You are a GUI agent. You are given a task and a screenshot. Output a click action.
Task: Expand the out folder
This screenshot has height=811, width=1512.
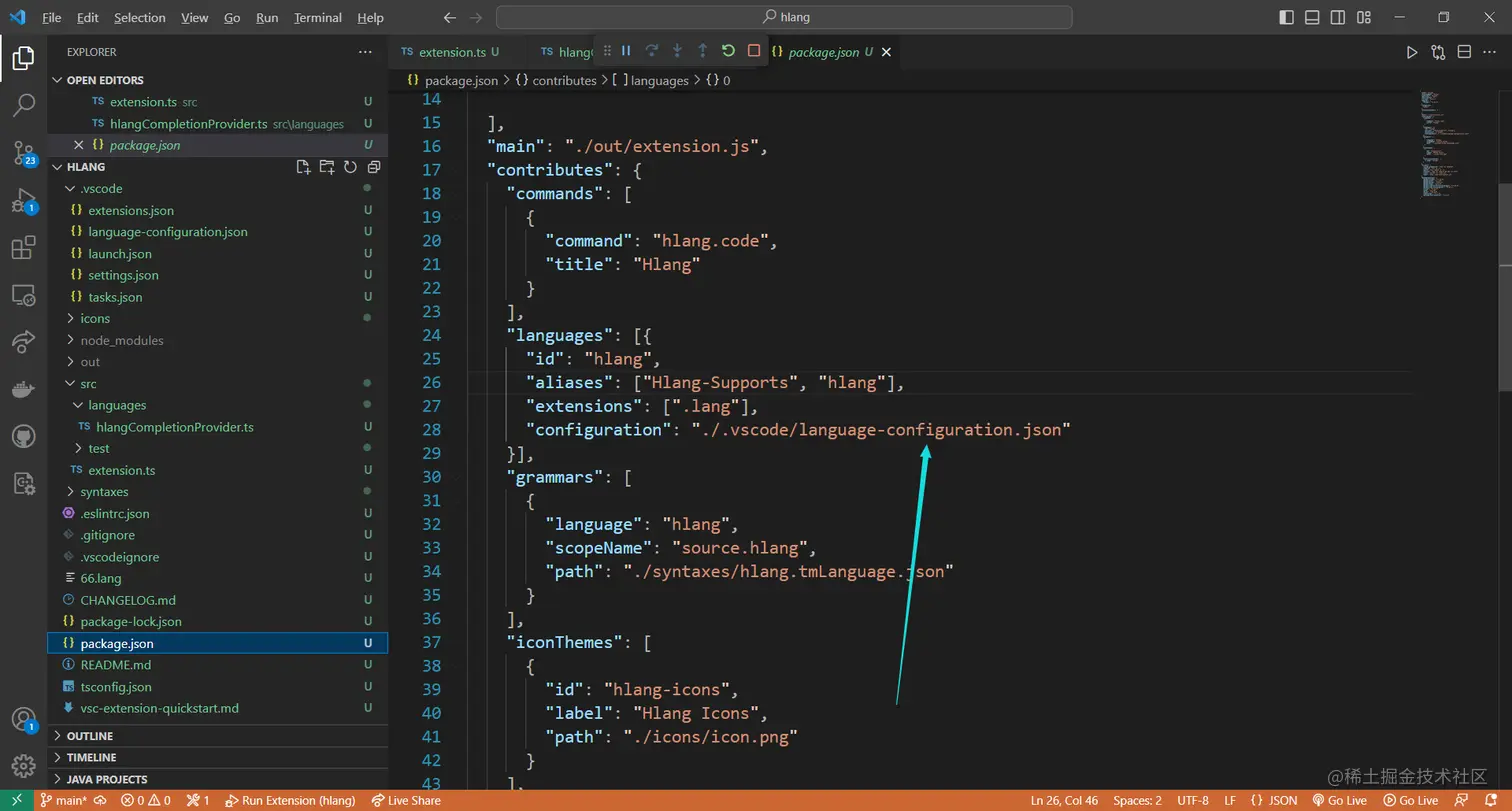(218, 362)
